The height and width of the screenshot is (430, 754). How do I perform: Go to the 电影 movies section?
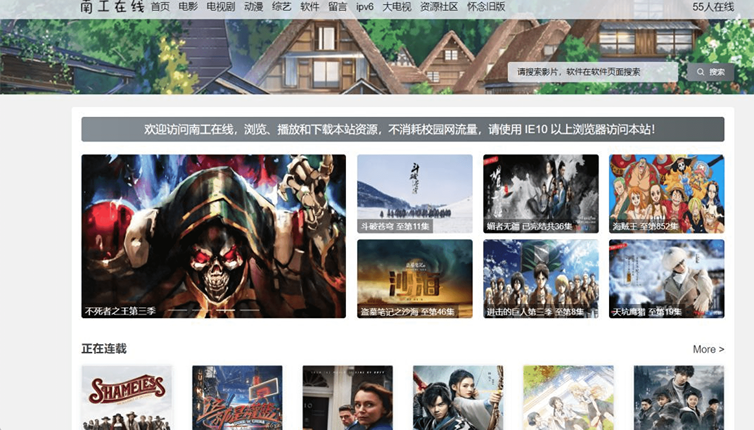pos(188,7)
